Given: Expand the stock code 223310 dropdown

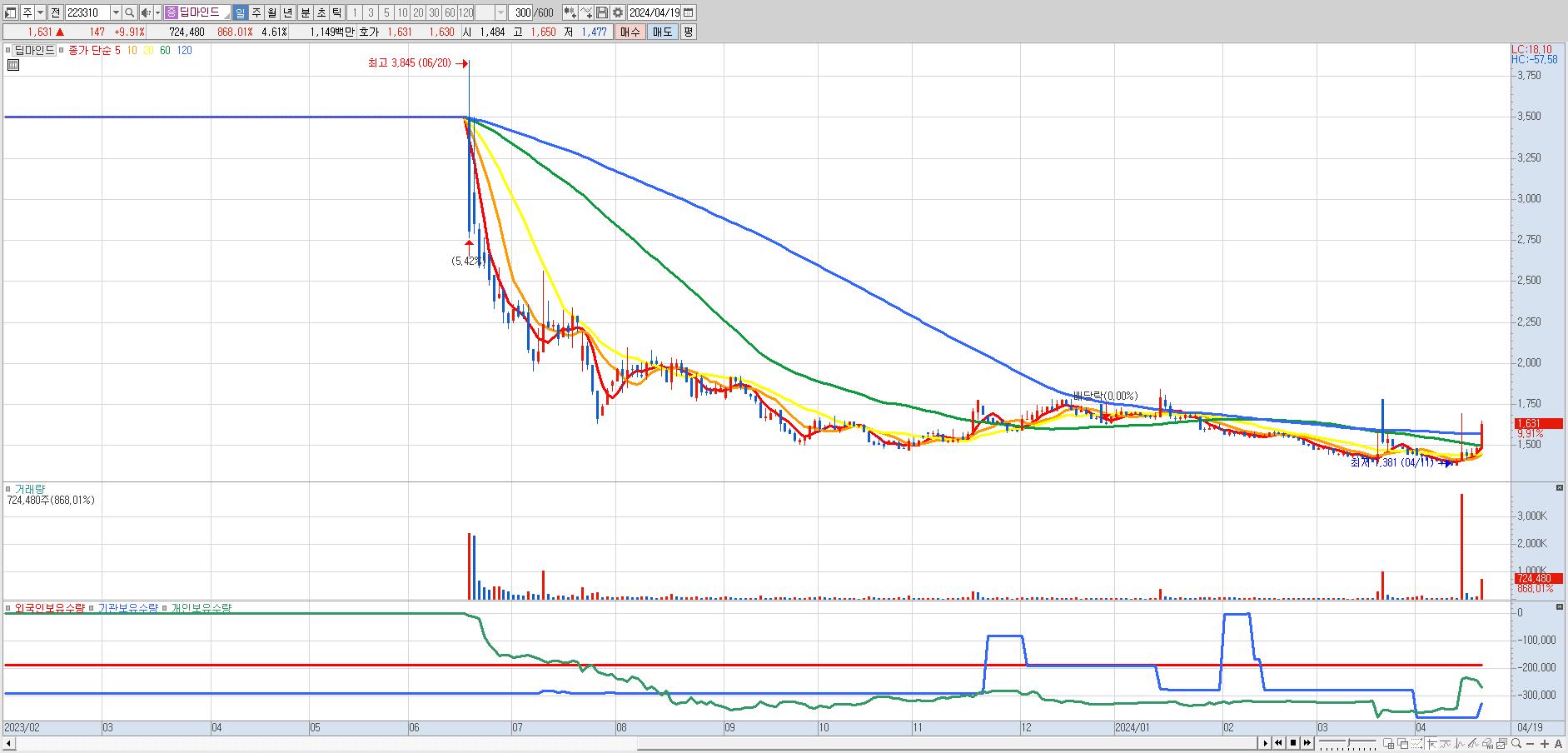Looking at the screenshot, I should pos(116,12).
